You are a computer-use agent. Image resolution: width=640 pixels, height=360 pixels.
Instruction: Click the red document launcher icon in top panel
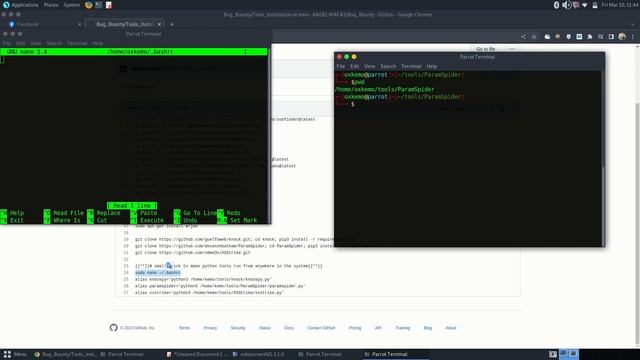click(109, 5)
